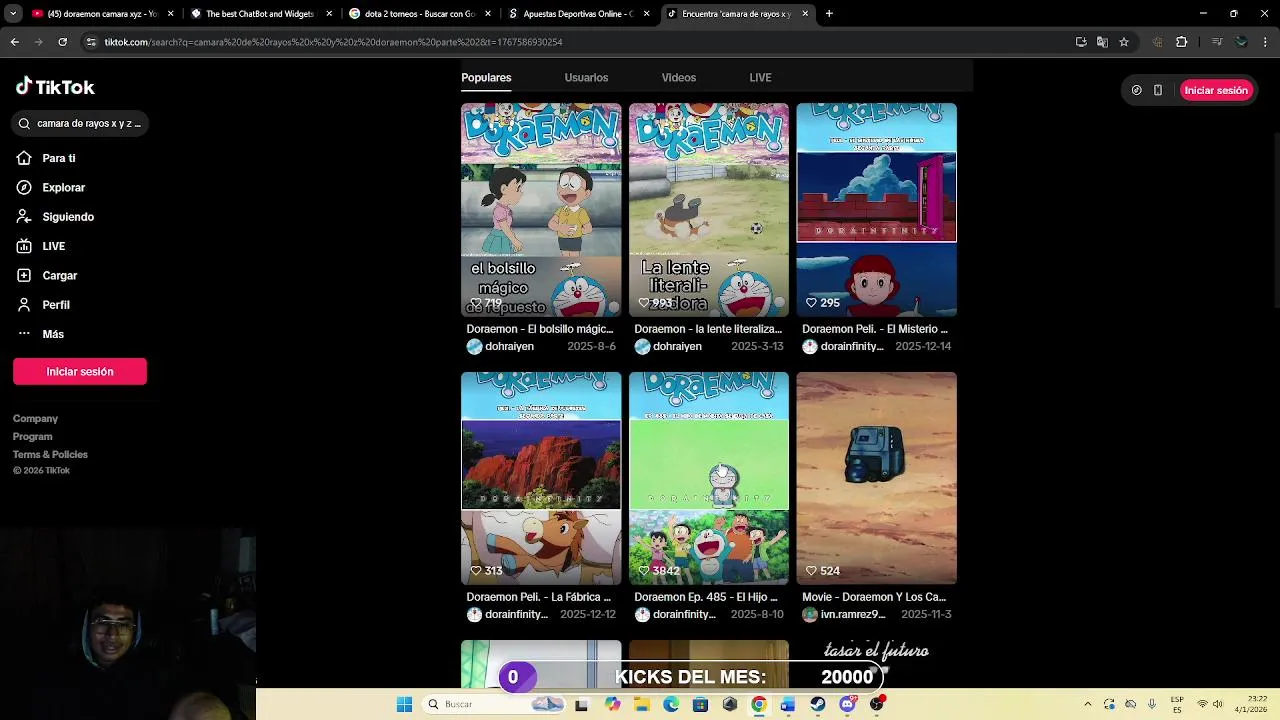Click the coin icon beside top Iniciar sesión
Viewport: 1280px width, 720px height.
(x=1136, y=90)
